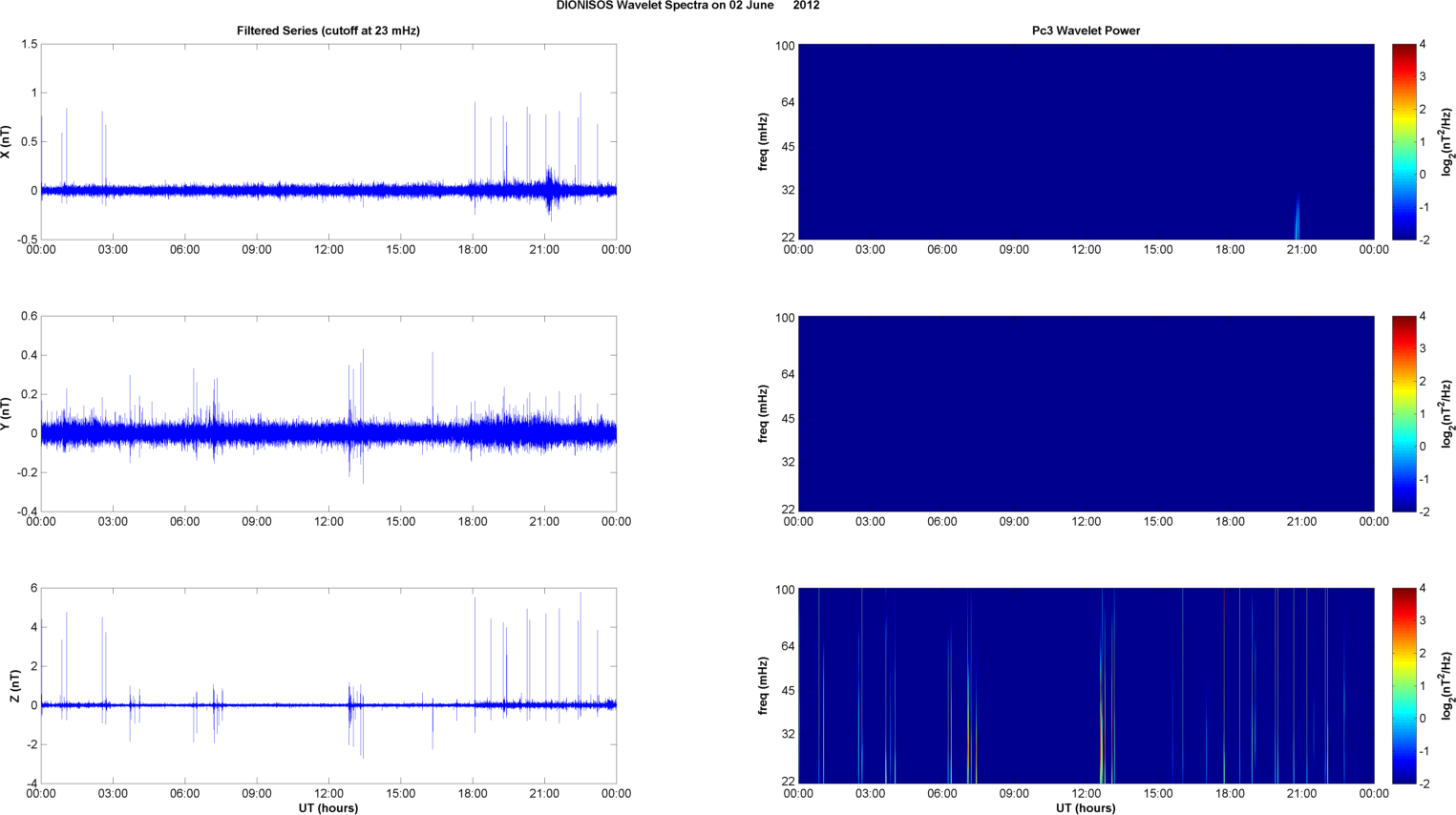
Task: Select the 'Pc3 Wavelet Power' heading
Action: pos(1086,31)
